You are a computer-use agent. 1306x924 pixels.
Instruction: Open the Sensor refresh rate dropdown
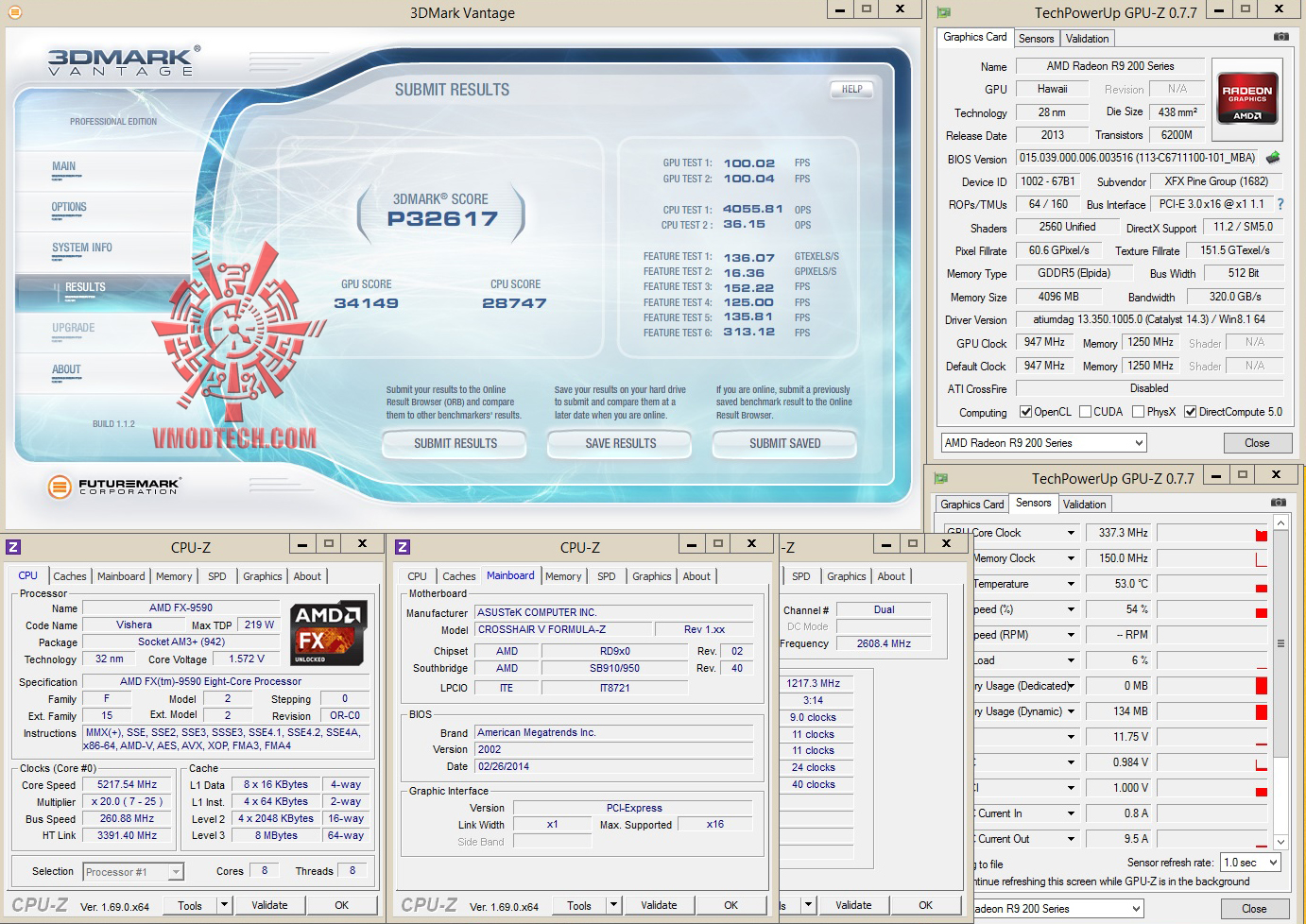(x=1250, y=862)
